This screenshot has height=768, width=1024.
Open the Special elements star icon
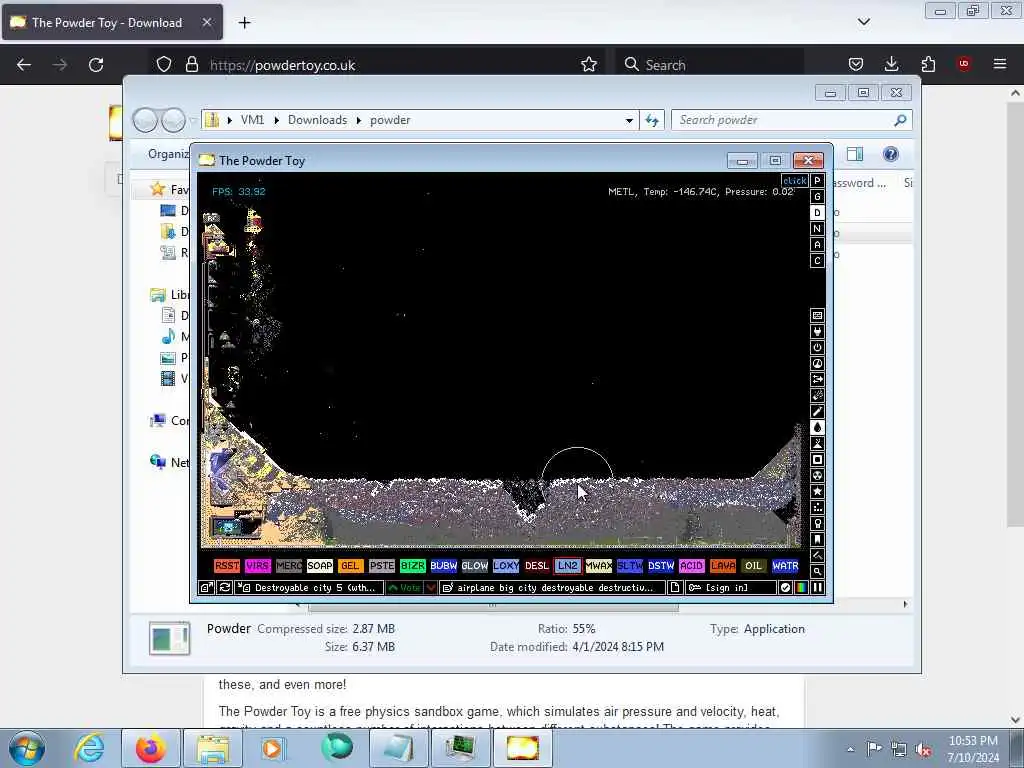coord(817,492)
